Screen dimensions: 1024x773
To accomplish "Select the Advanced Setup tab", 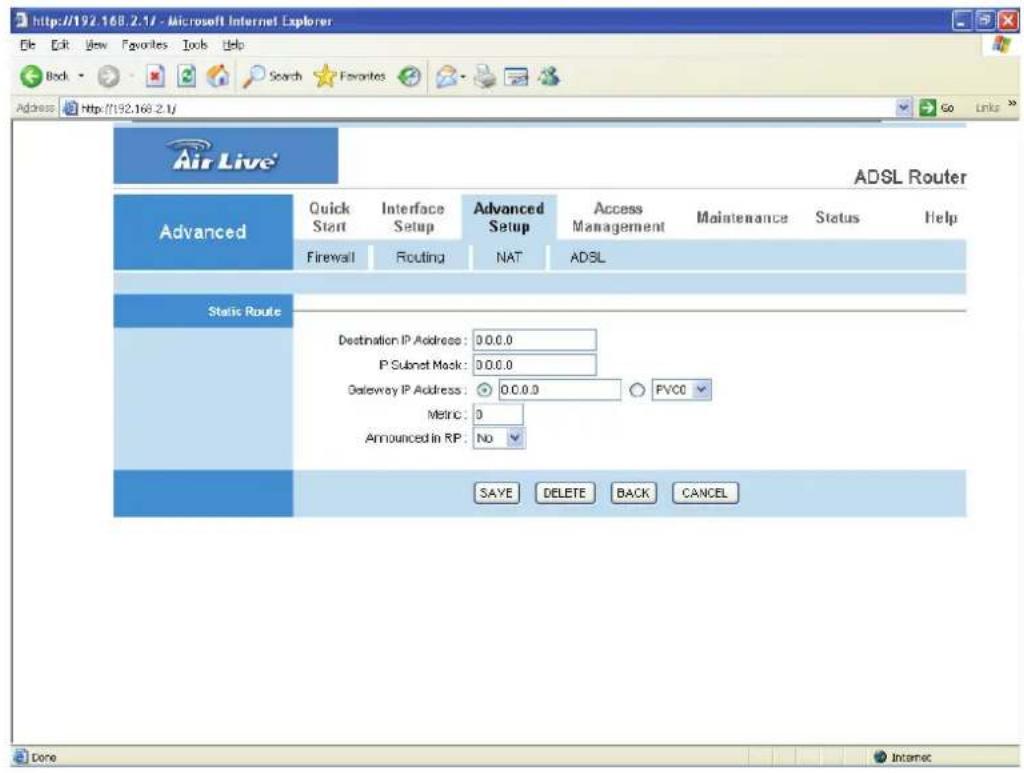I will coord(509,217).
